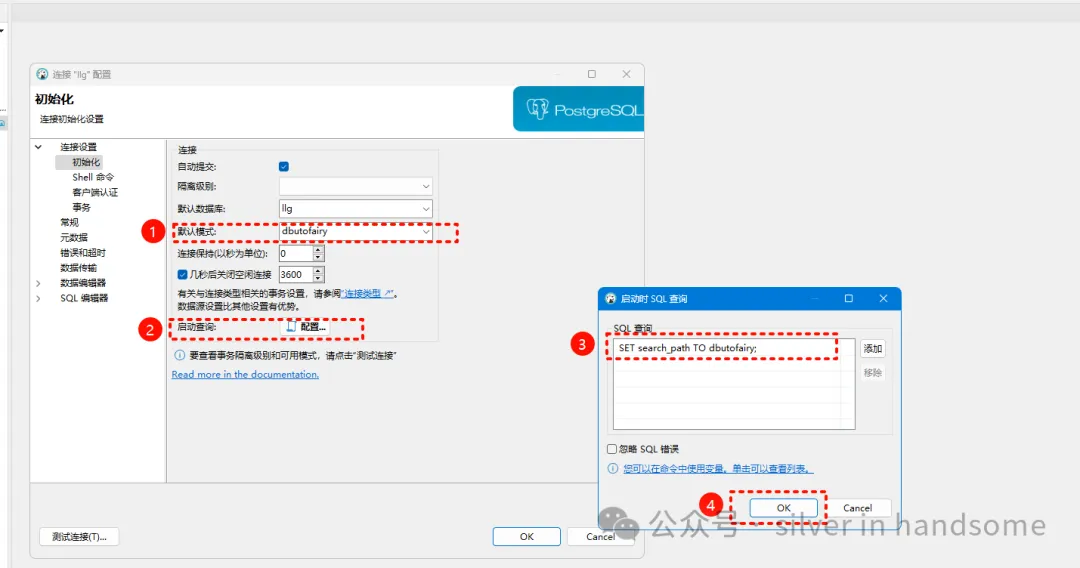1080x568 pixels.
Task: Click the PostgreSQL elephant logo in the banner
Action: pyautogui.click(x=538, y=109)
